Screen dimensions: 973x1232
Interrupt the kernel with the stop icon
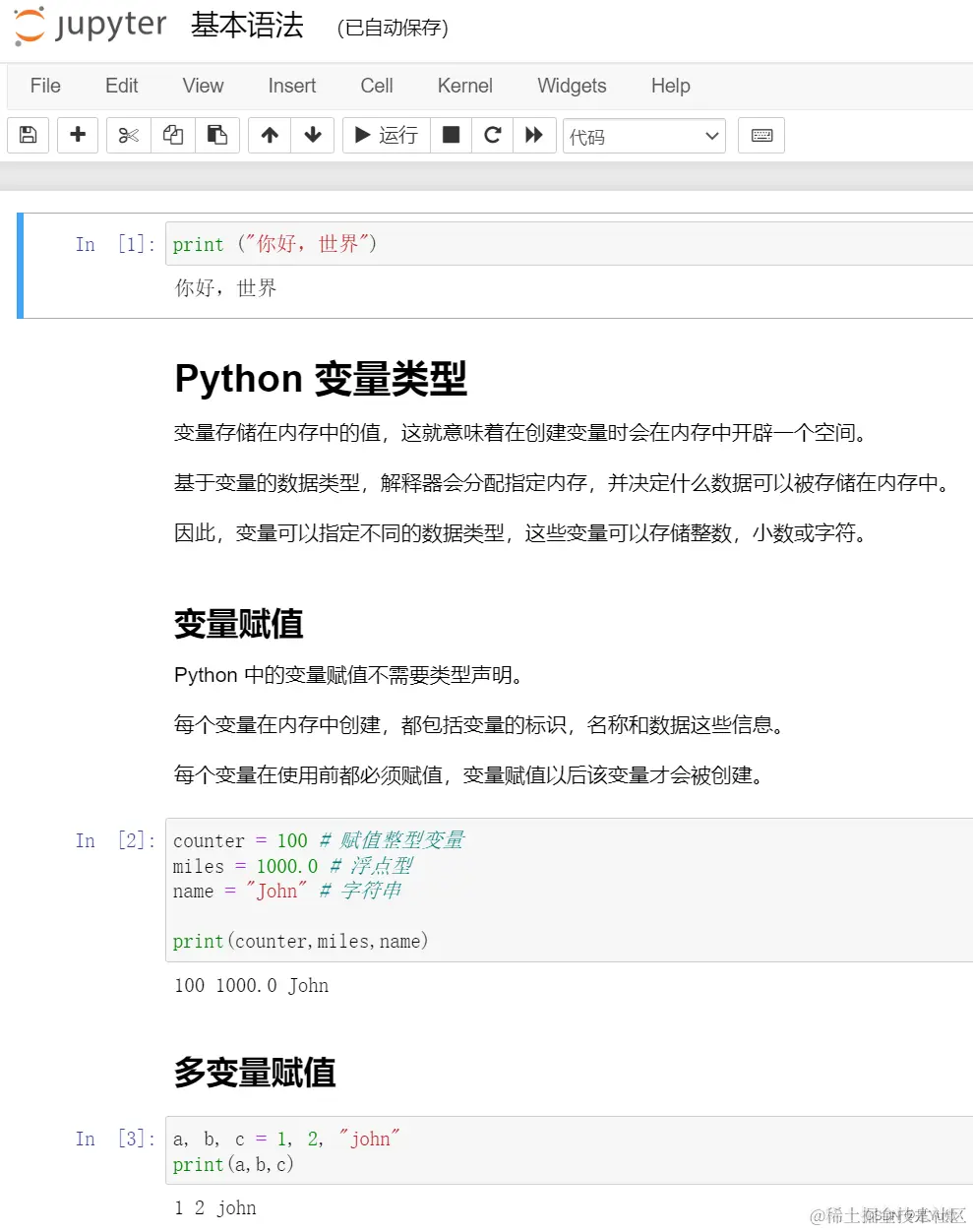click(x=451, y=135)
